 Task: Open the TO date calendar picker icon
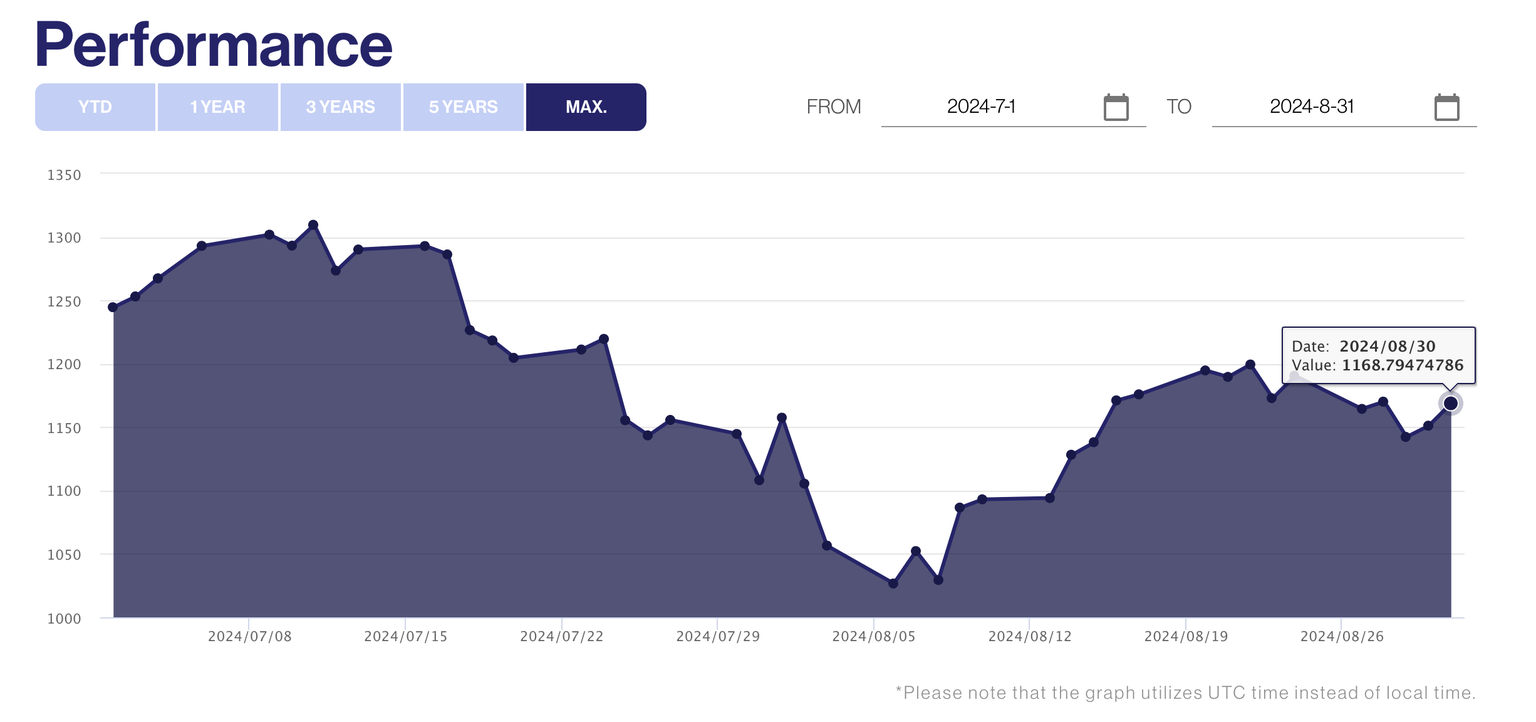[1447, 106]
